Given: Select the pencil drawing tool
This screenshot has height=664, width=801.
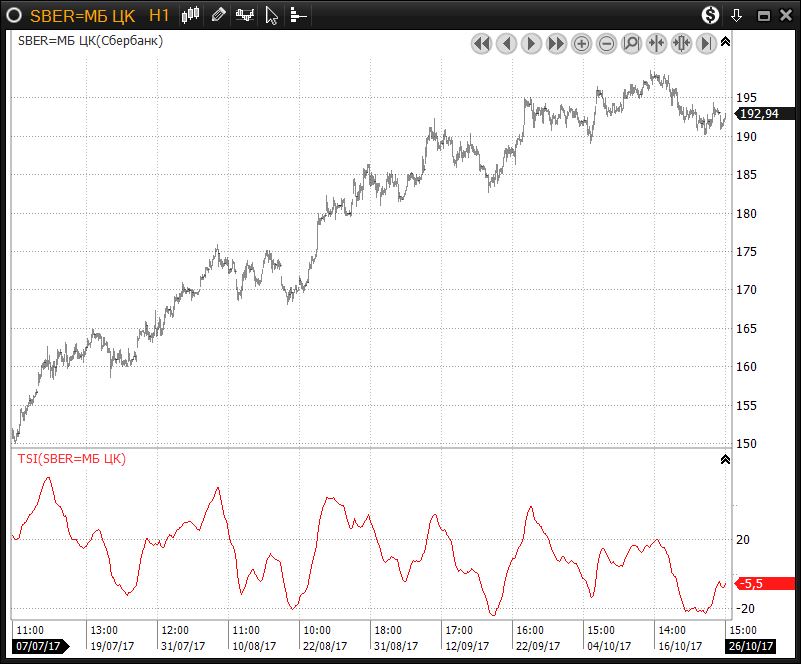Looking at the screenshot, I should click(218, 15).
